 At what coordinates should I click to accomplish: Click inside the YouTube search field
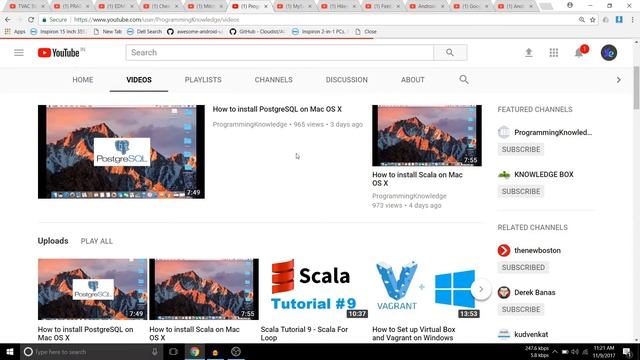(x=280, y=53)
